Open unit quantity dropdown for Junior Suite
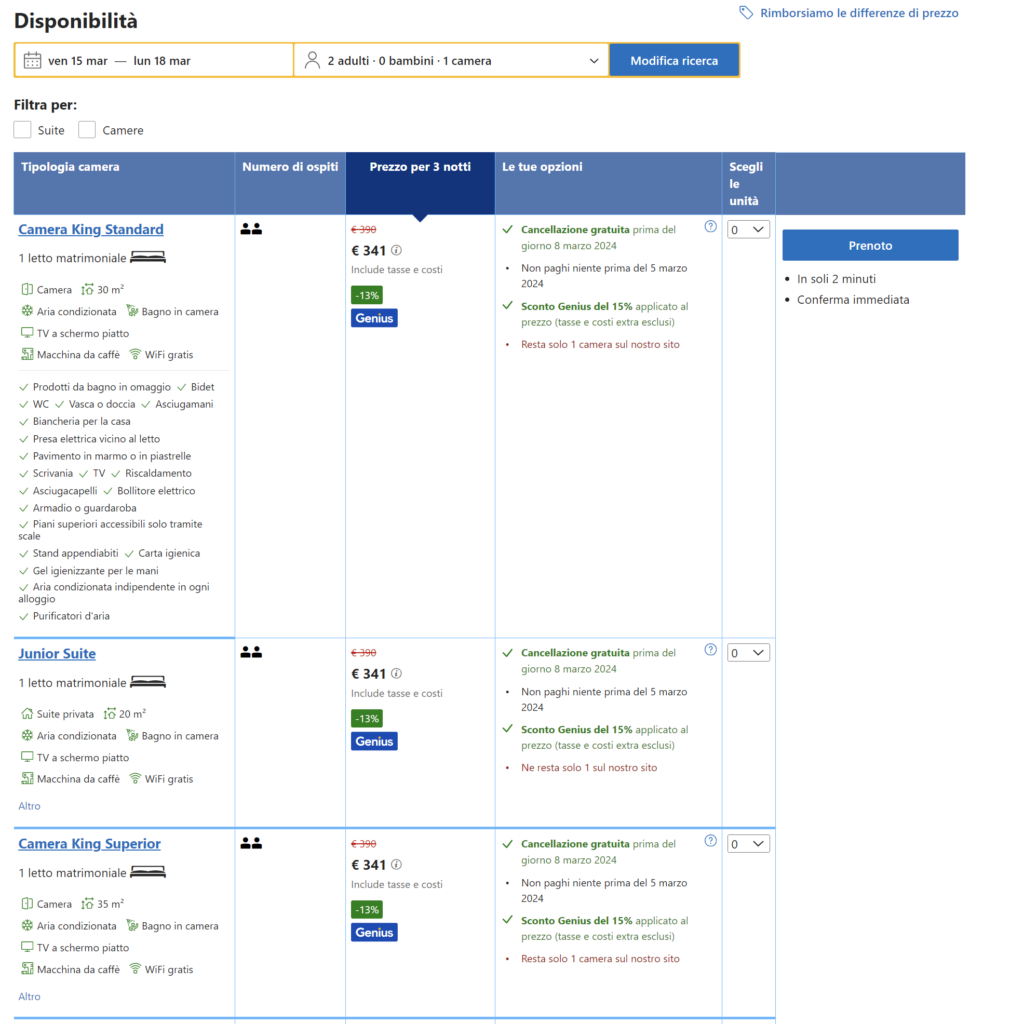The height and width of the screenshot is (1024, 1010). coord(748,653)
